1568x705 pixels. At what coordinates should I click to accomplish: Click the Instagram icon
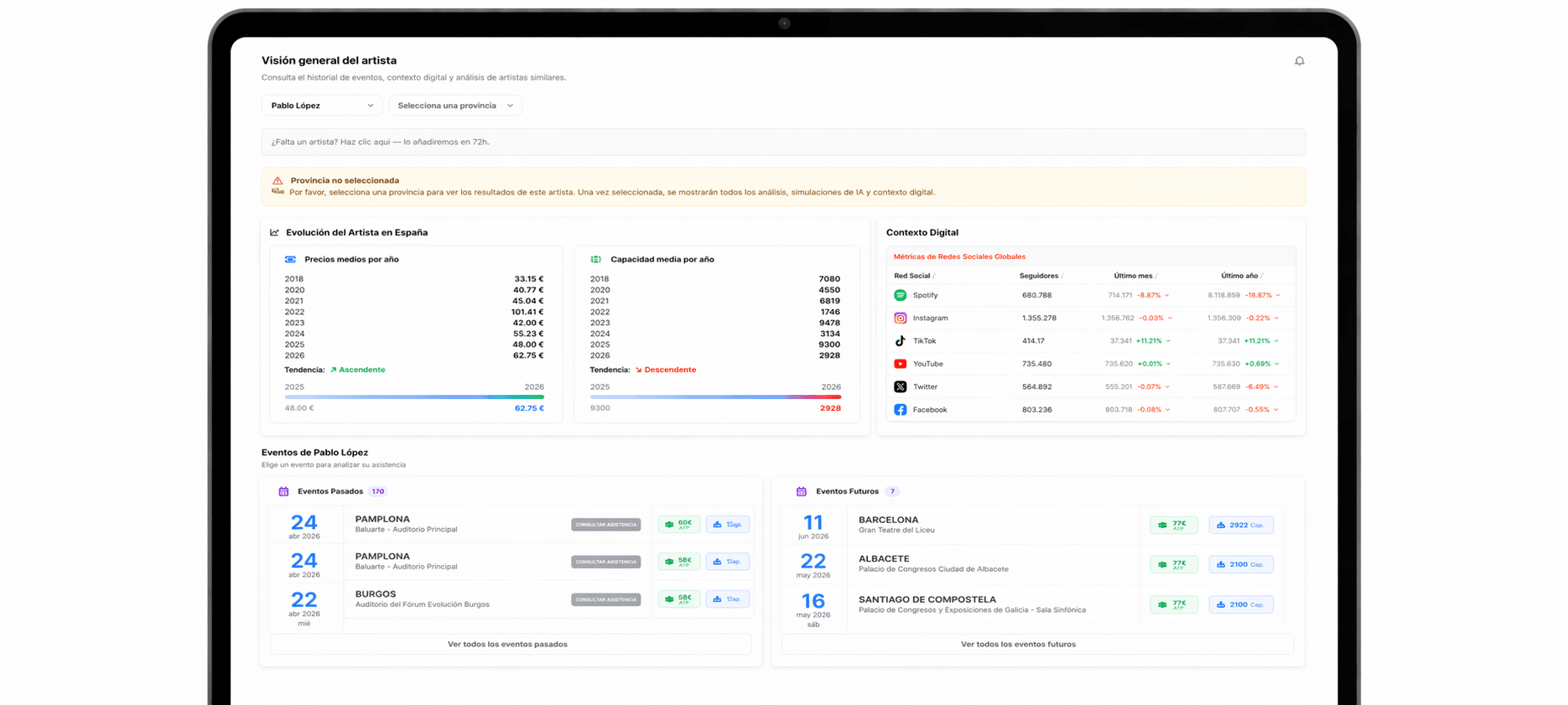click(x=900, y=318)
